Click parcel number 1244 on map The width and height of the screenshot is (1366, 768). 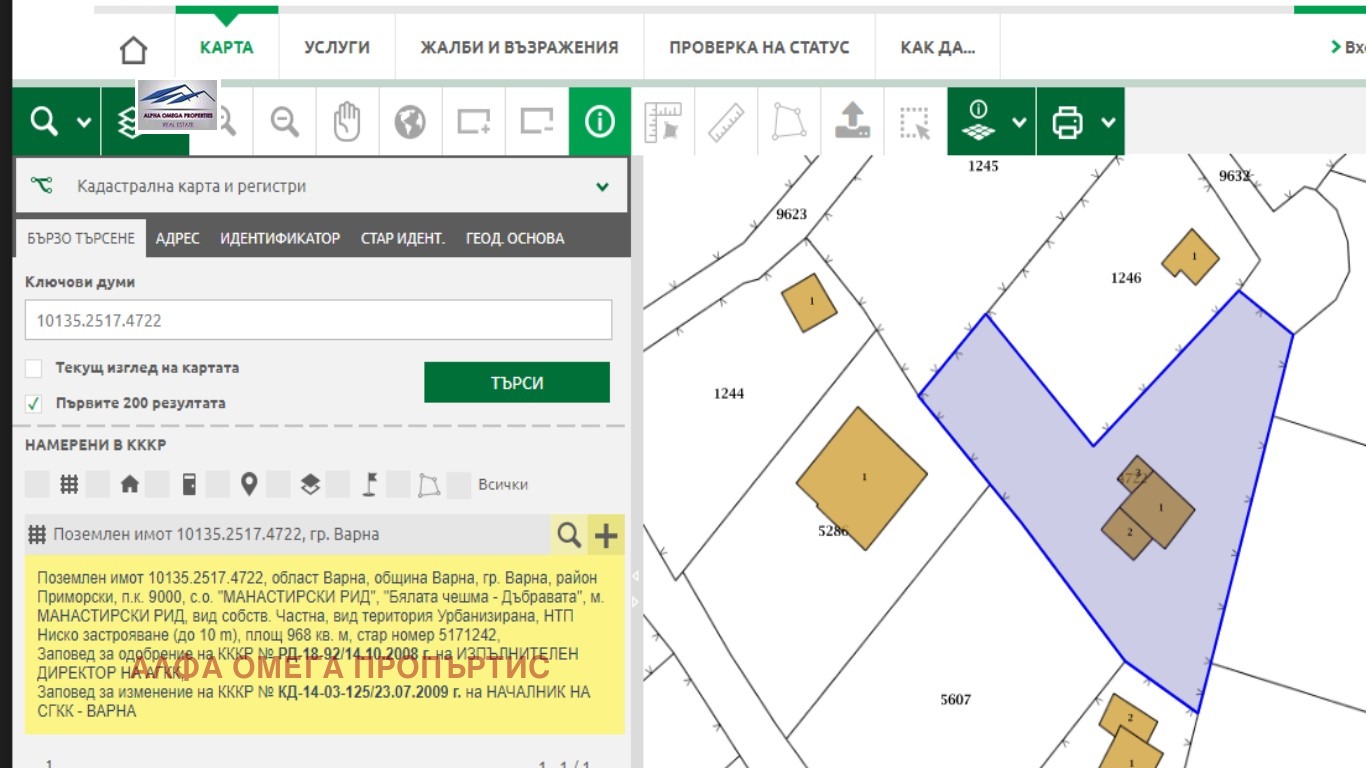tap(729, 393)
